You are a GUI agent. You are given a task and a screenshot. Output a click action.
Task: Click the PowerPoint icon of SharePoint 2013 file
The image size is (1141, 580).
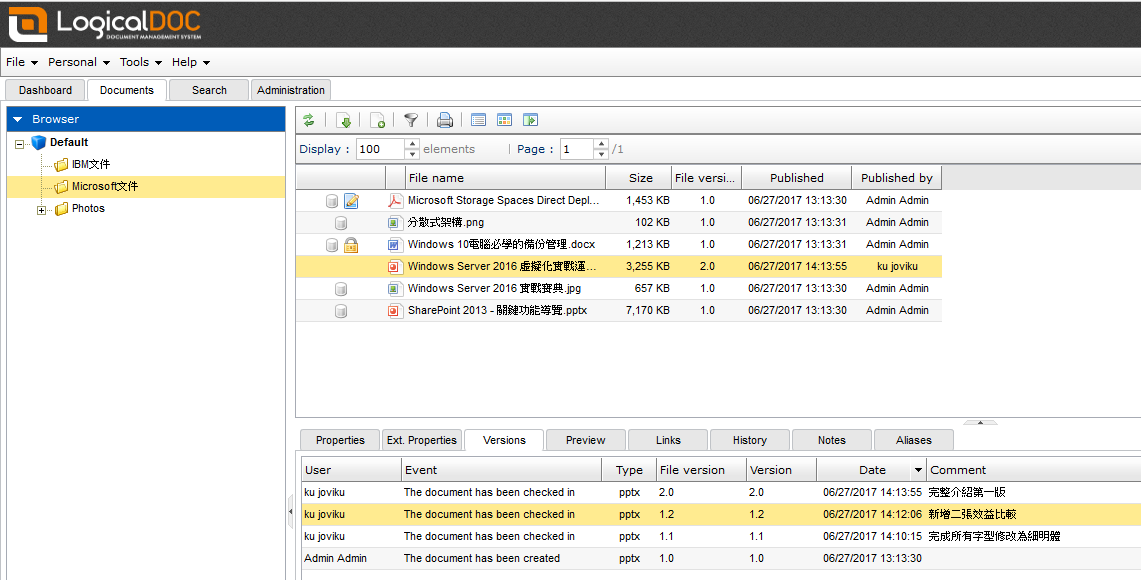coord(395,311)
